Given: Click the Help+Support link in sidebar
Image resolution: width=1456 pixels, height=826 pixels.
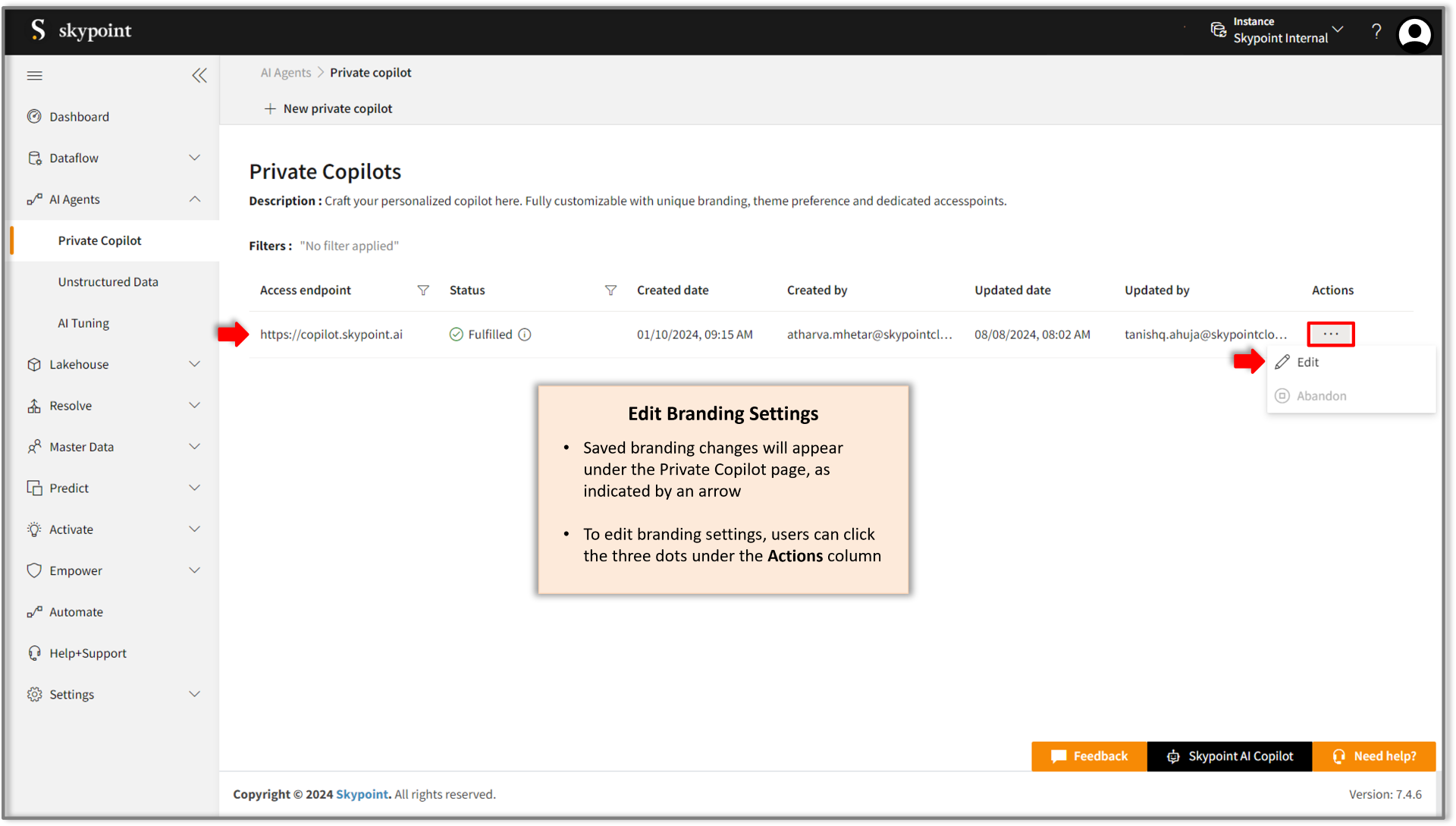Looking at the screenshot, I should tap(87, 653).
